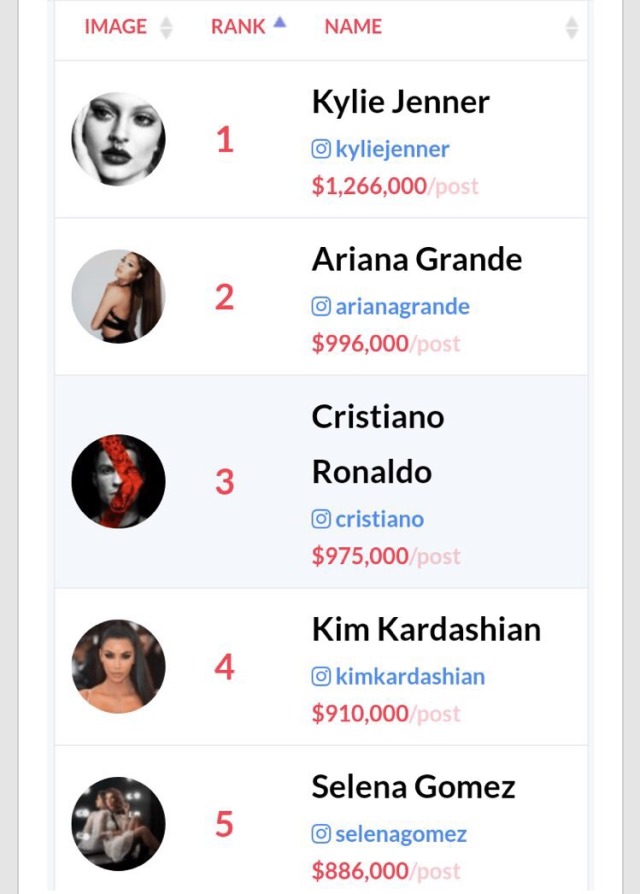This screenshot has height=894, width=640.
Task: Open the kimkardashian Instagram link
Action: pyautogui.click(x=410, y=677)
